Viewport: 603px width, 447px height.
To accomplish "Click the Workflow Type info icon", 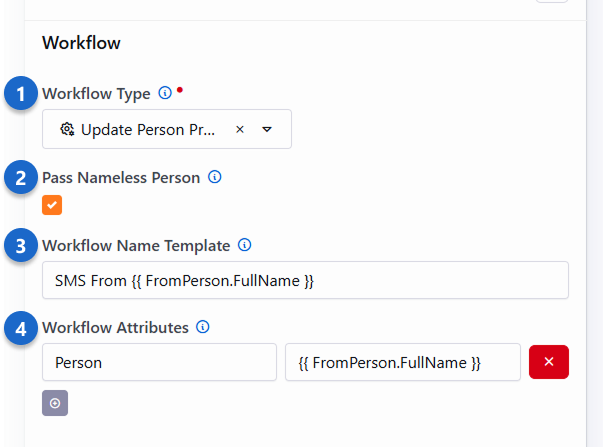I will (166, 94).
